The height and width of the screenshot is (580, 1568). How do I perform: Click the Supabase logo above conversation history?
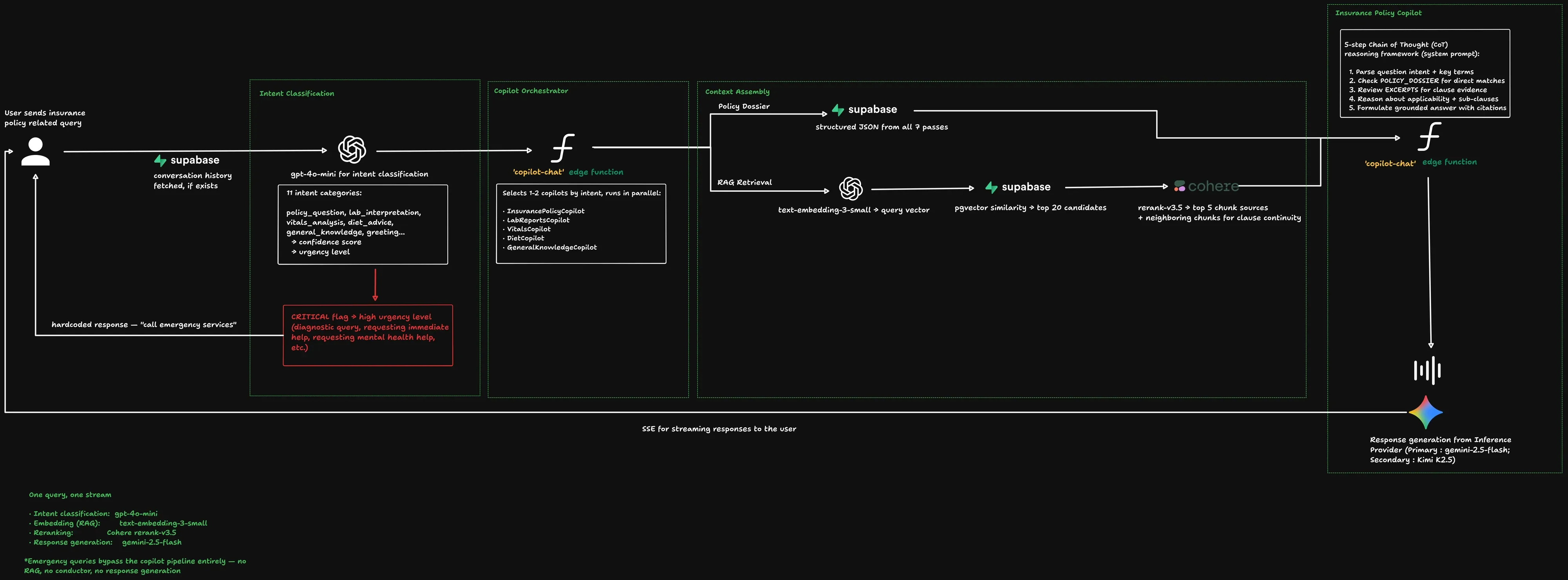[x=187, y=160]
